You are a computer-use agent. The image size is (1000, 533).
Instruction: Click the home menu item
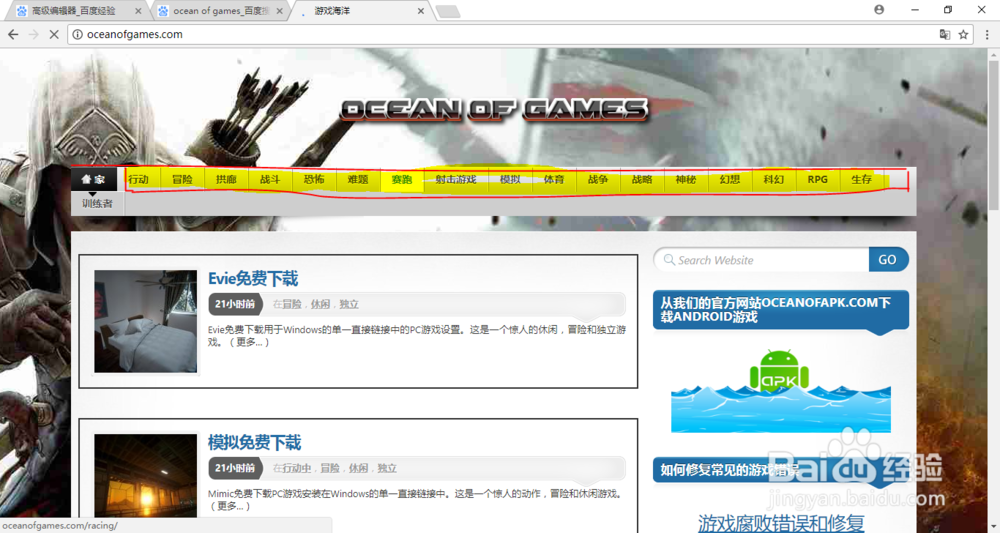(x=94, y=180)
